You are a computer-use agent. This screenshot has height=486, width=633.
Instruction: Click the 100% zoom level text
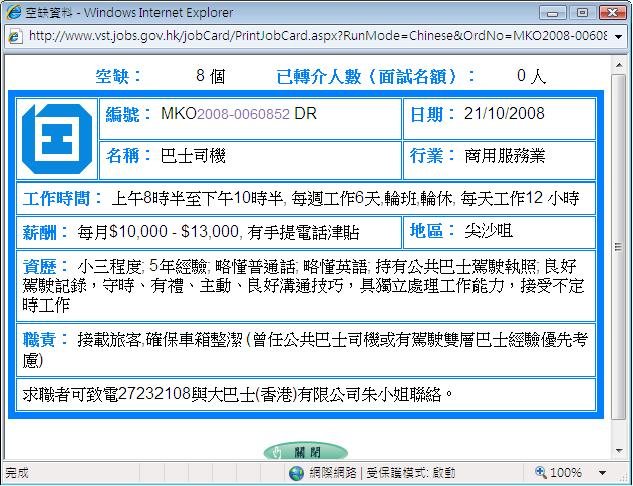click(x=566, y=473)
